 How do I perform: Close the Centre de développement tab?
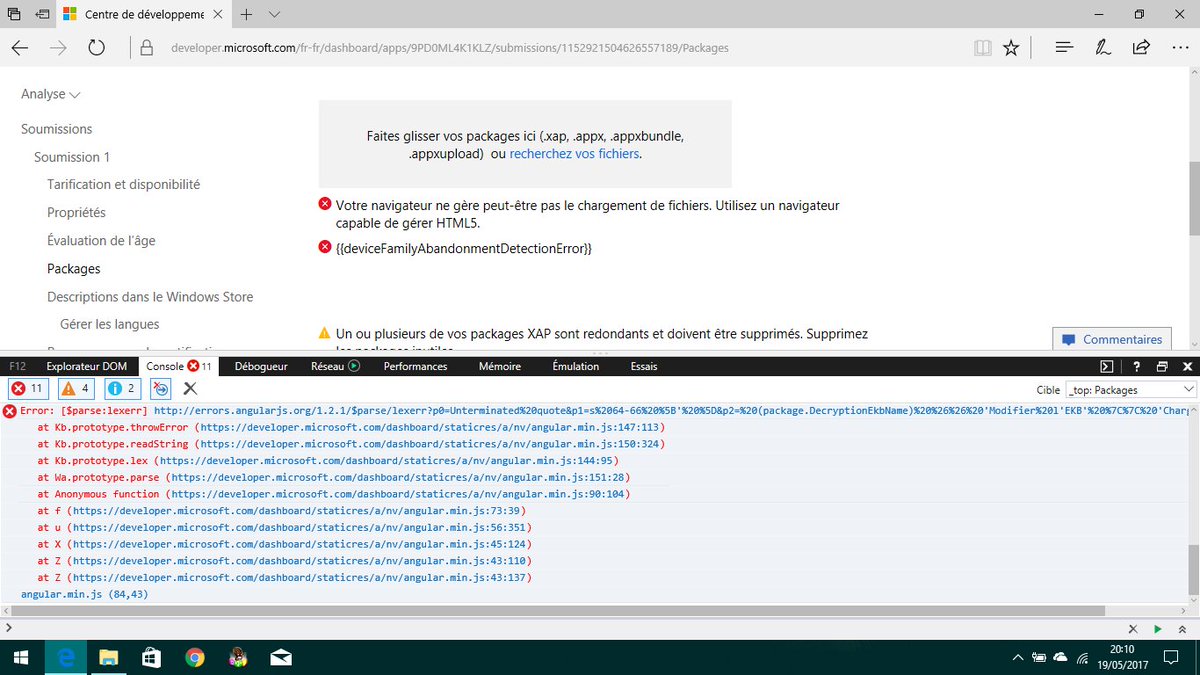[x=220, y=14]
